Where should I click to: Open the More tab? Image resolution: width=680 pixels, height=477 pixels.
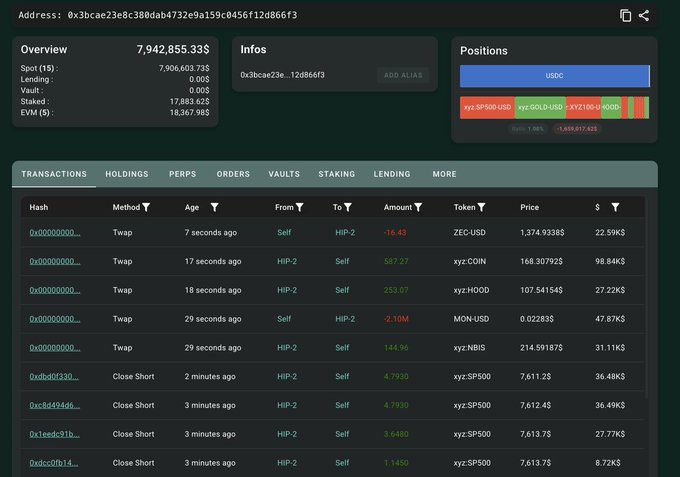pyautogui.click(x=445, y=174)
